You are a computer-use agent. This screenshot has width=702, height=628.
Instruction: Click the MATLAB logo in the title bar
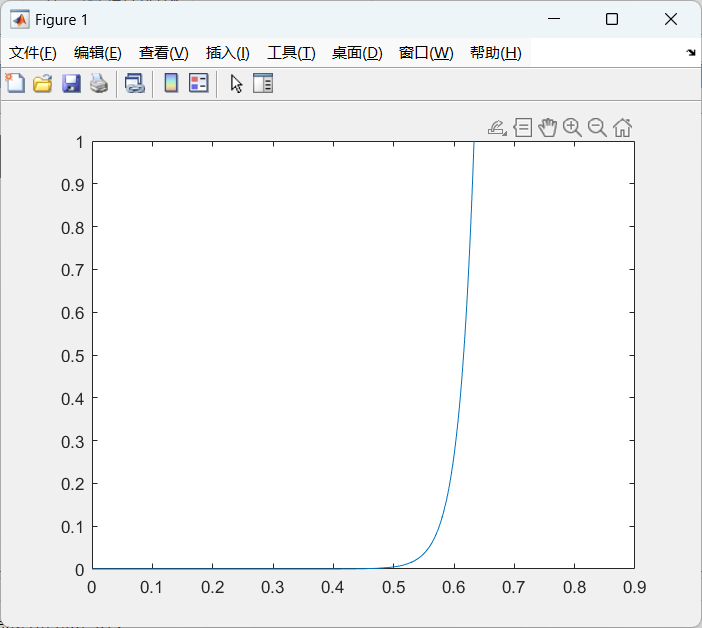coord(20,20)
